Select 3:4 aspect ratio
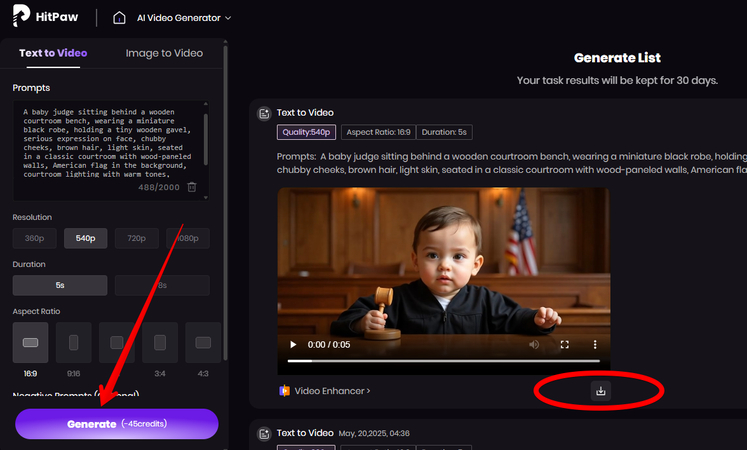Viewport: 747px width, 450px height. (x=160, y=342)
